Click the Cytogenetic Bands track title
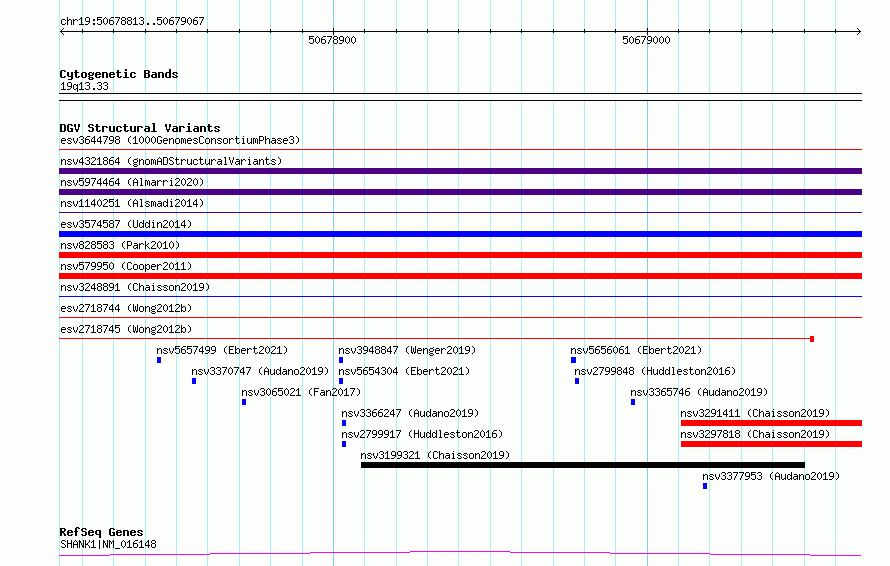Viewport: 890px width, 566px height. [x=119, y=74]
